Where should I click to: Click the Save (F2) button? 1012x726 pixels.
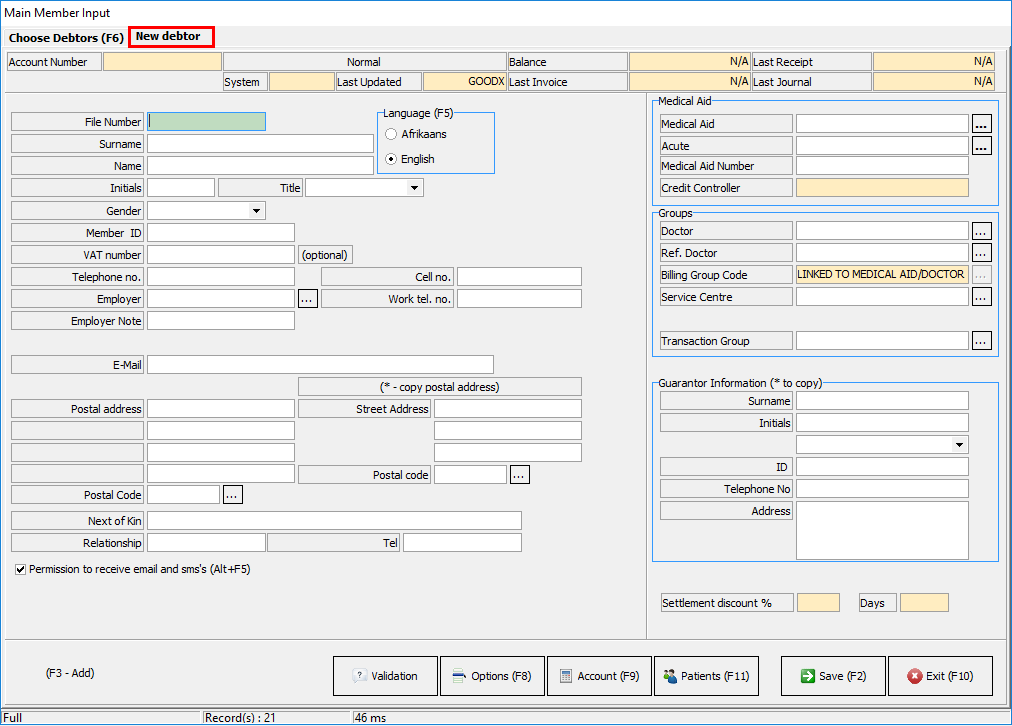click(832, 676)
